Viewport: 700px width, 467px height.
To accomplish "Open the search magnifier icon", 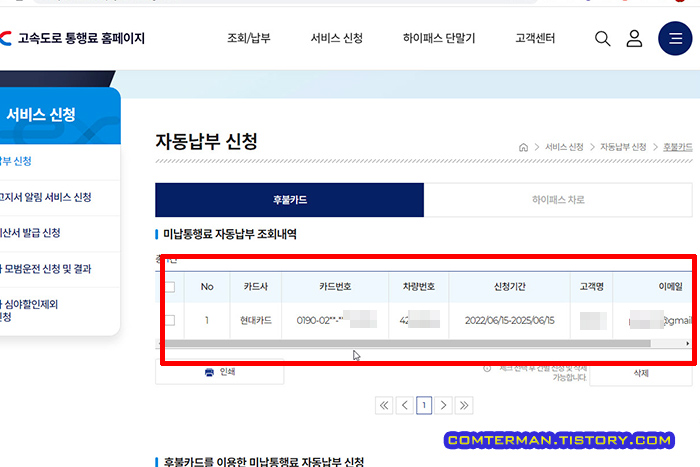I will point(602,39).
